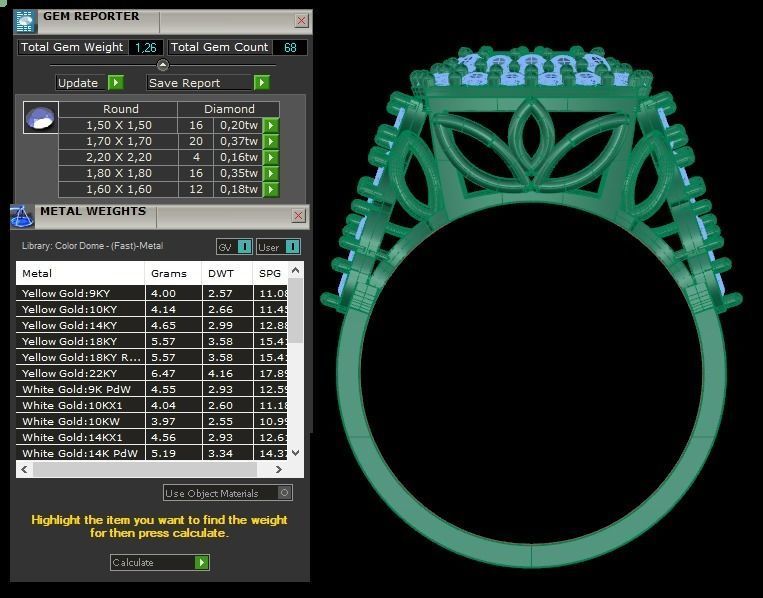This screenshot has width=763, height=598.
Task: Click the green arrow beside Calculate
Action: pyautogui.click(x=201, y=562)
